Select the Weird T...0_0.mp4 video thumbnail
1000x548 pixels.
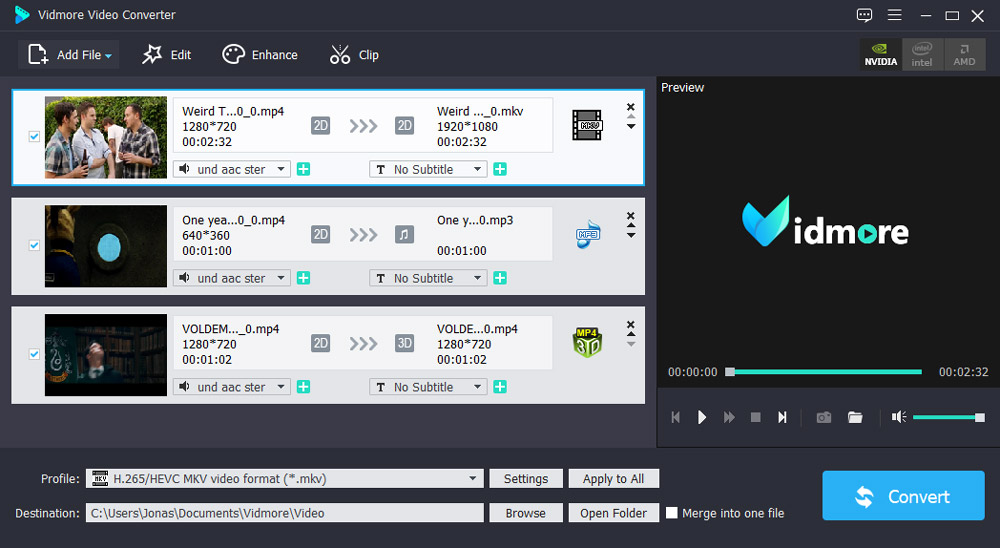106,137
